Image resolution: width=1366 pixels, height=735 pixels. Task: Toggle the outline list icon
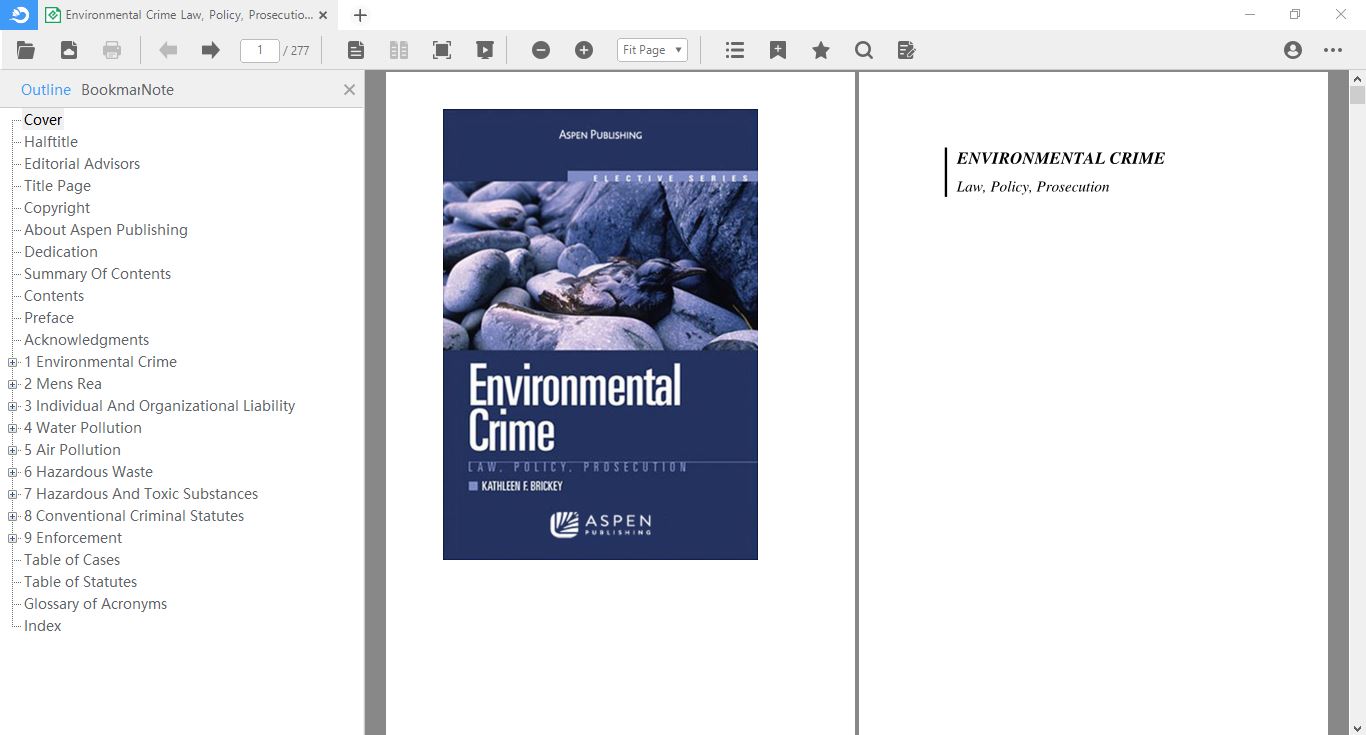[x=735, y=50]
